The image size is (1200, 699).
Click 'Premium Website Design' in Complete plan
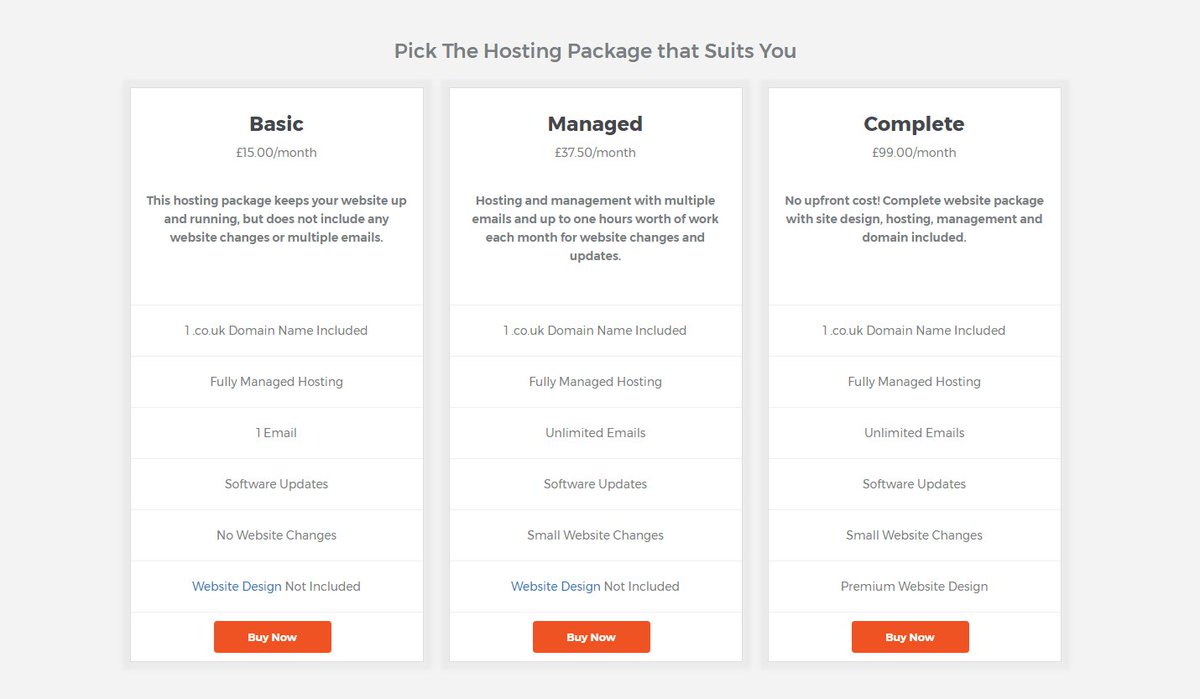[x=914, y=586]
